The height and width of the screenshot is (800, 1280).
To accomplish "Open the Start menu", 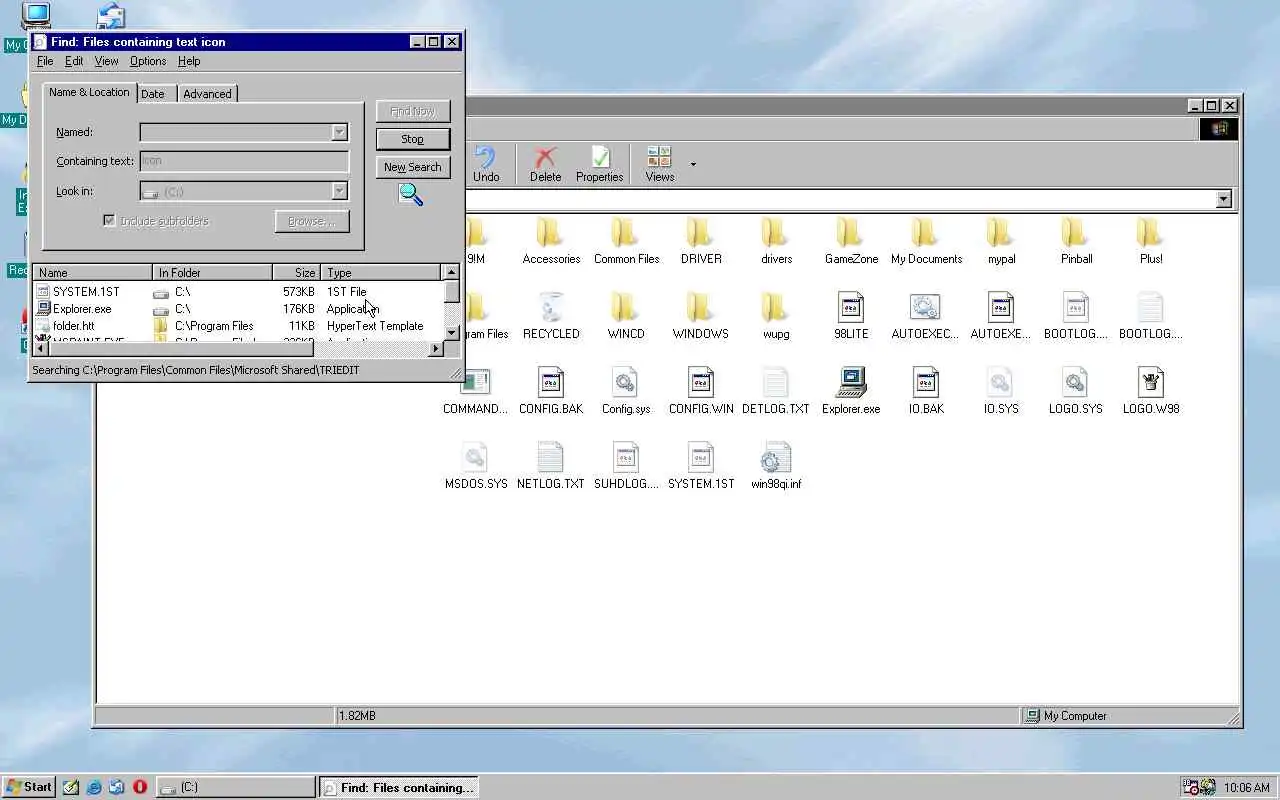I will (x=29, y=787).
